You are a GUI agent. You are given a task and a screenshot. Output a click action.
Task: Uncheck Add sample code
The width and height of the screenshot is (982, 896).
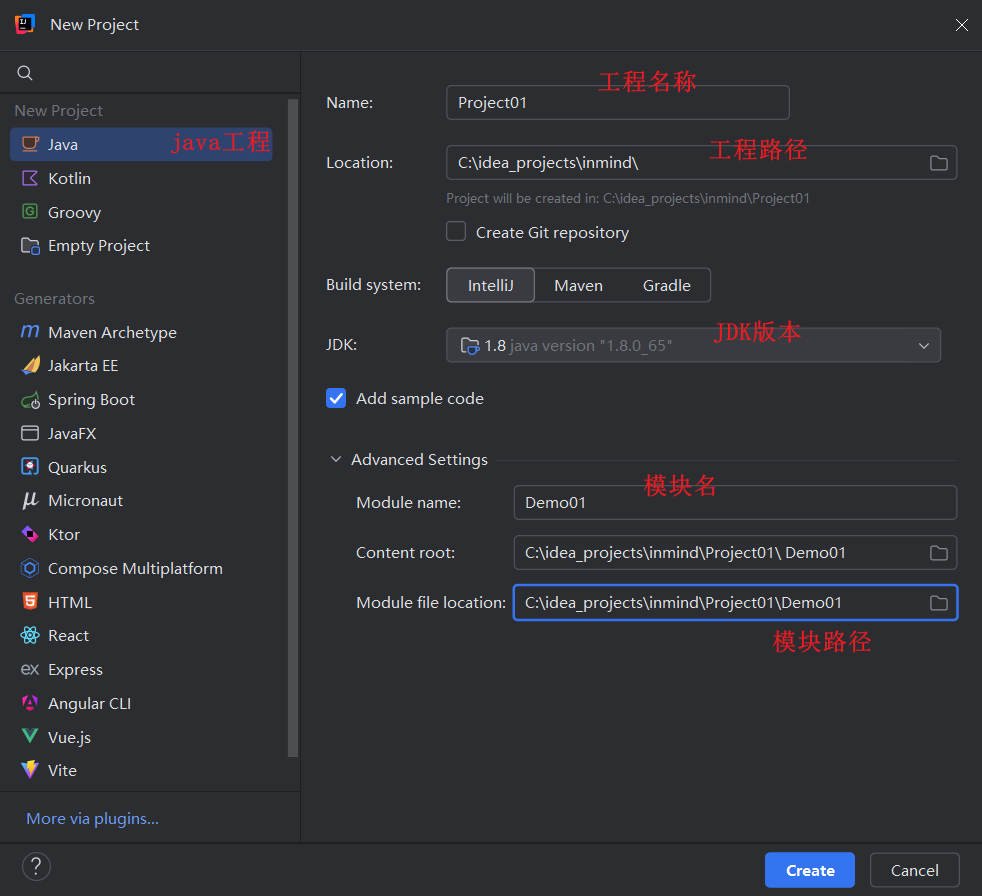point(336,398)
